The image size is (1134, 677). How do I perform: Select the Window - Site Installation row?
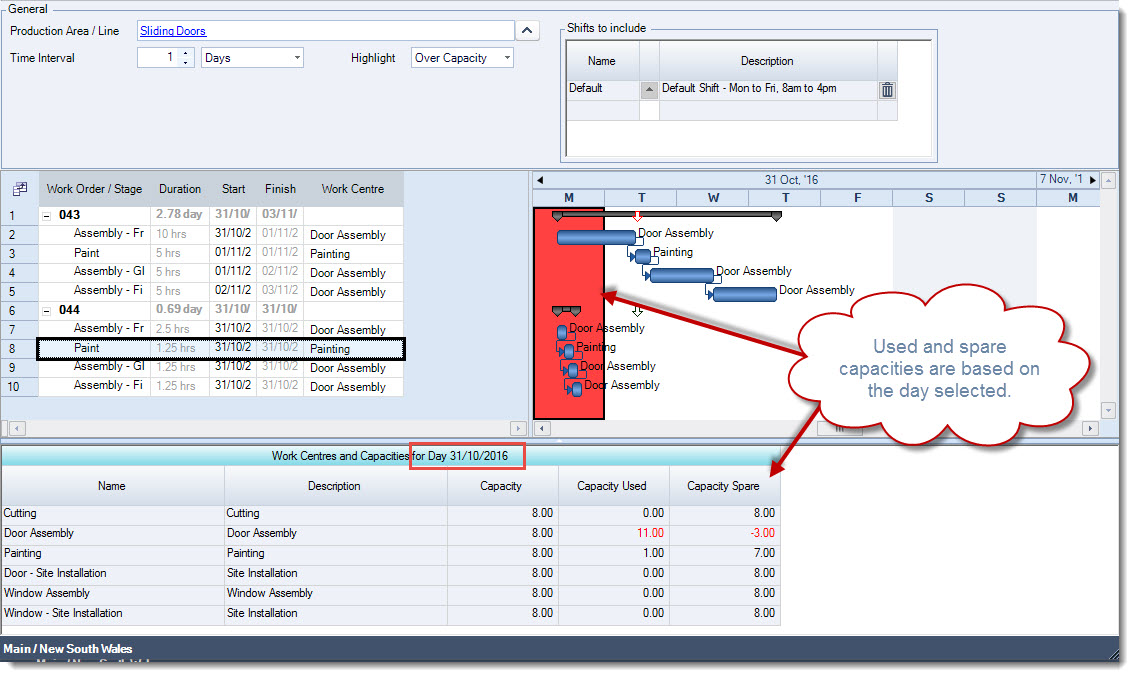click(391, 613)
